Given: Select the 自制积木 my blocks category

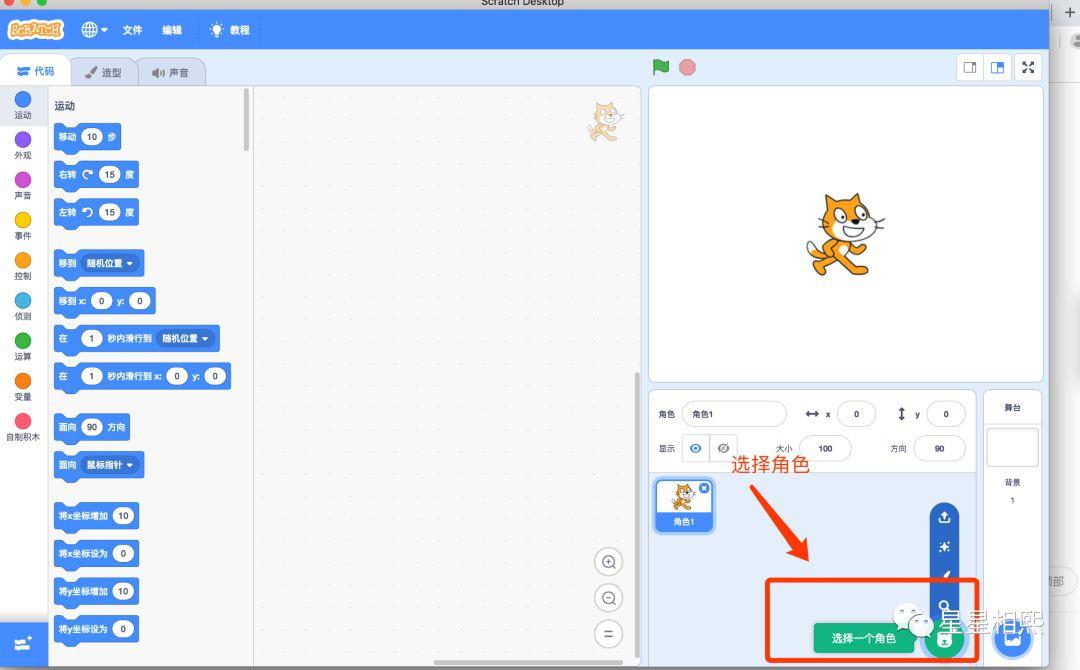Looking at the screenshot, I should 23,427.
